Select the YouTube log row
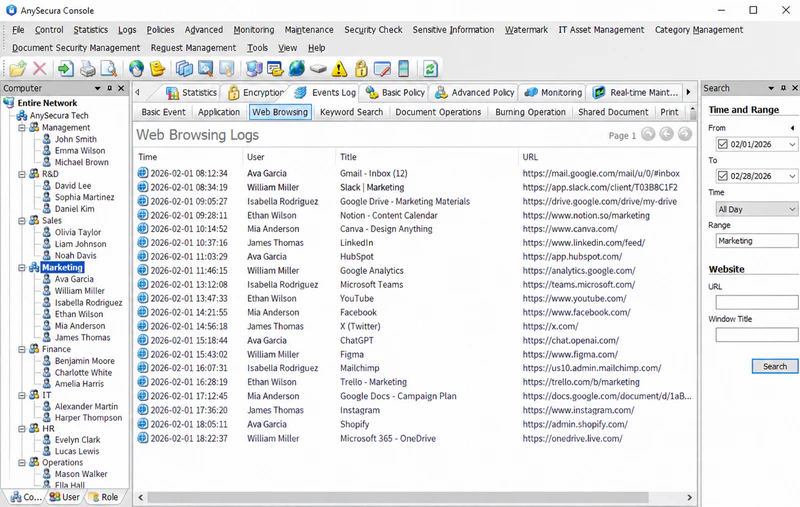The width and height of the screenshot is (800, 507). point(415,298)
